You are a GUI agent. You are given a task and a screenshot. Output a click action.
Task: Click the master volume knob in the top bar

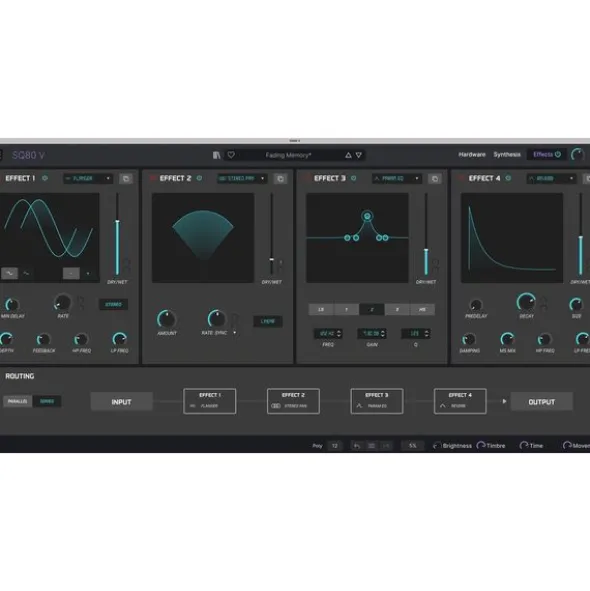tap(578, 155)
